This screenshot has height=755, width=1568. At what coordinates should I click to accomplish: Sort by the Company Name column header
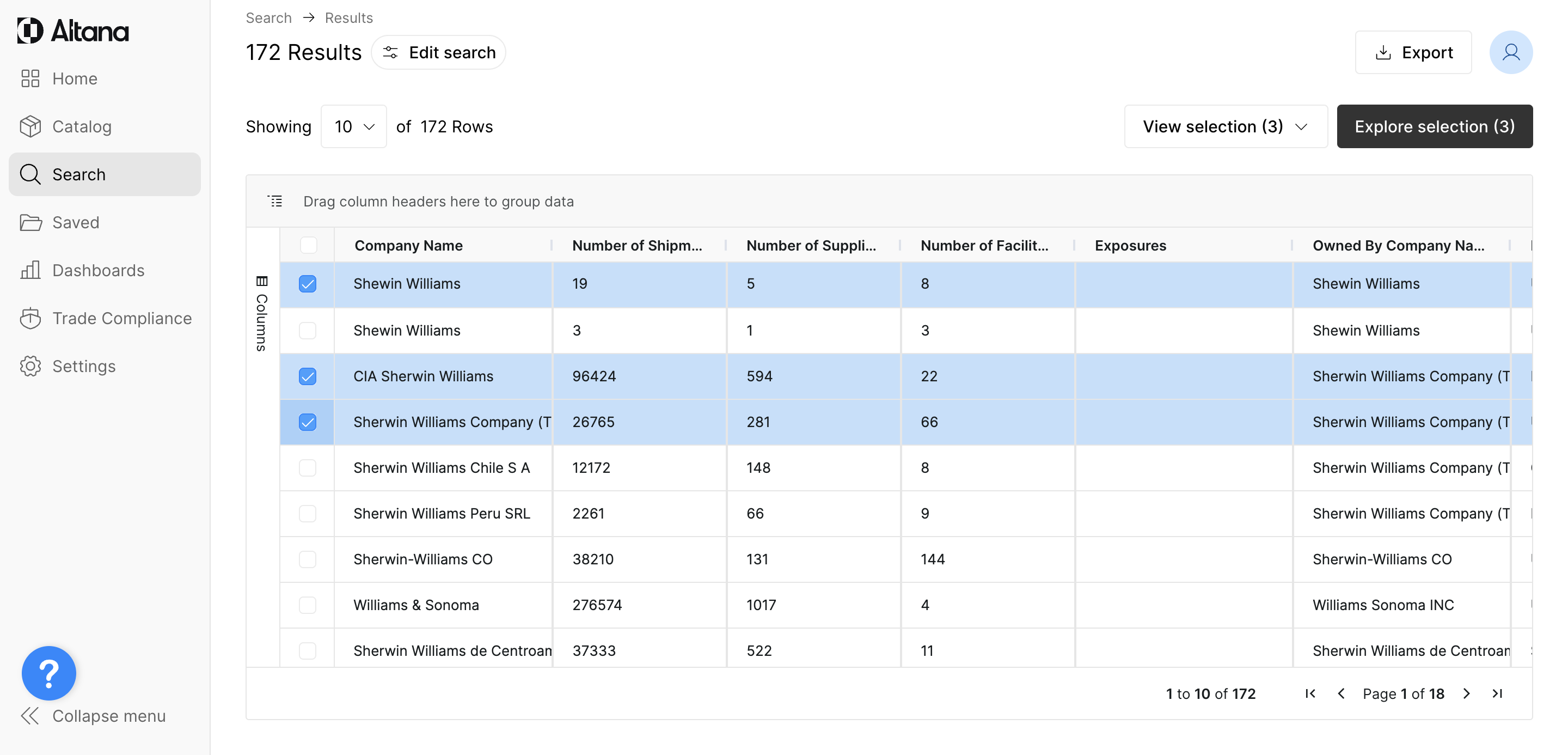408,245
